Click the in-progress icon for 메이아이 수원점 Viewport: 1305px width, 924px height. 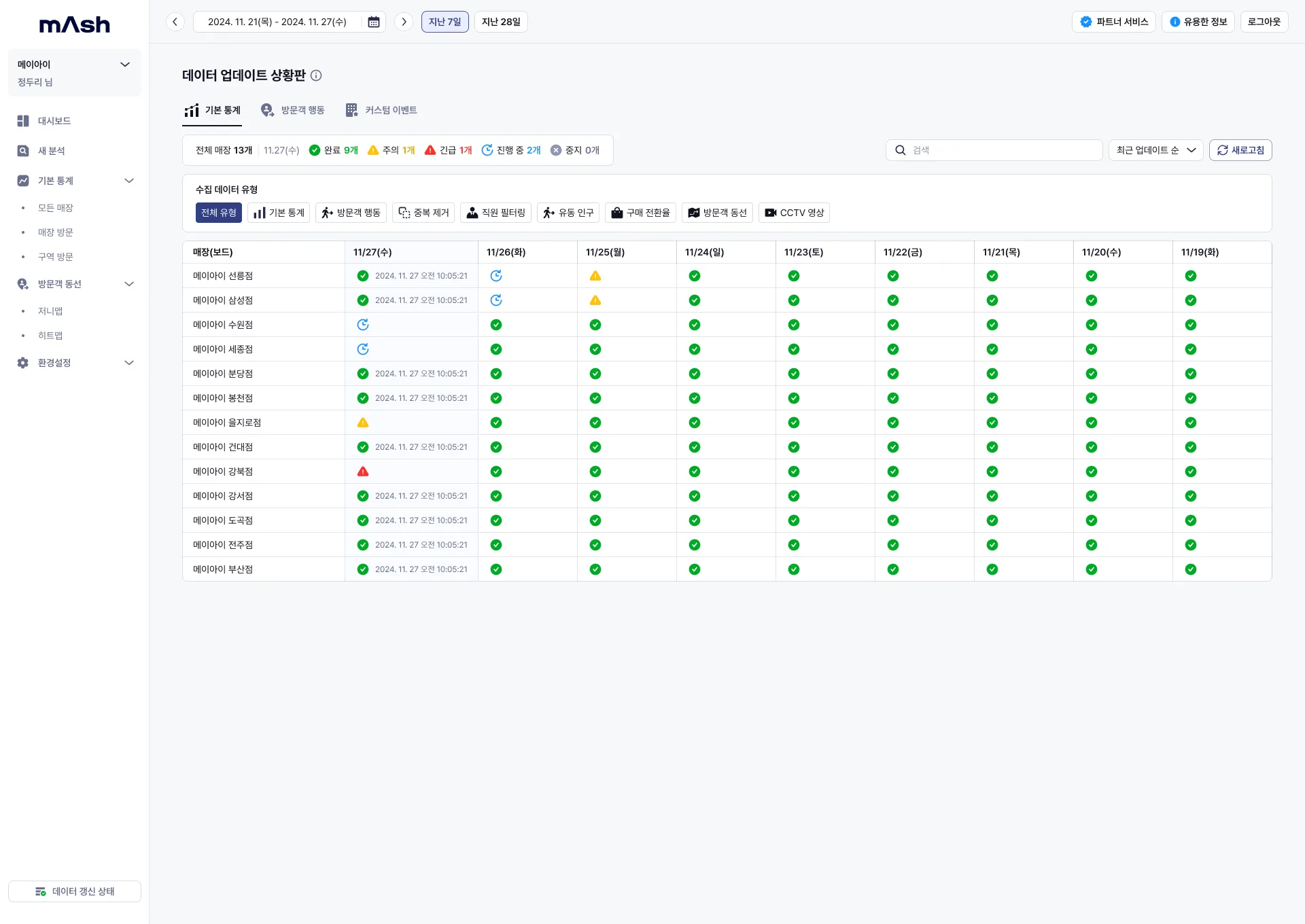(x=363, y=325)
